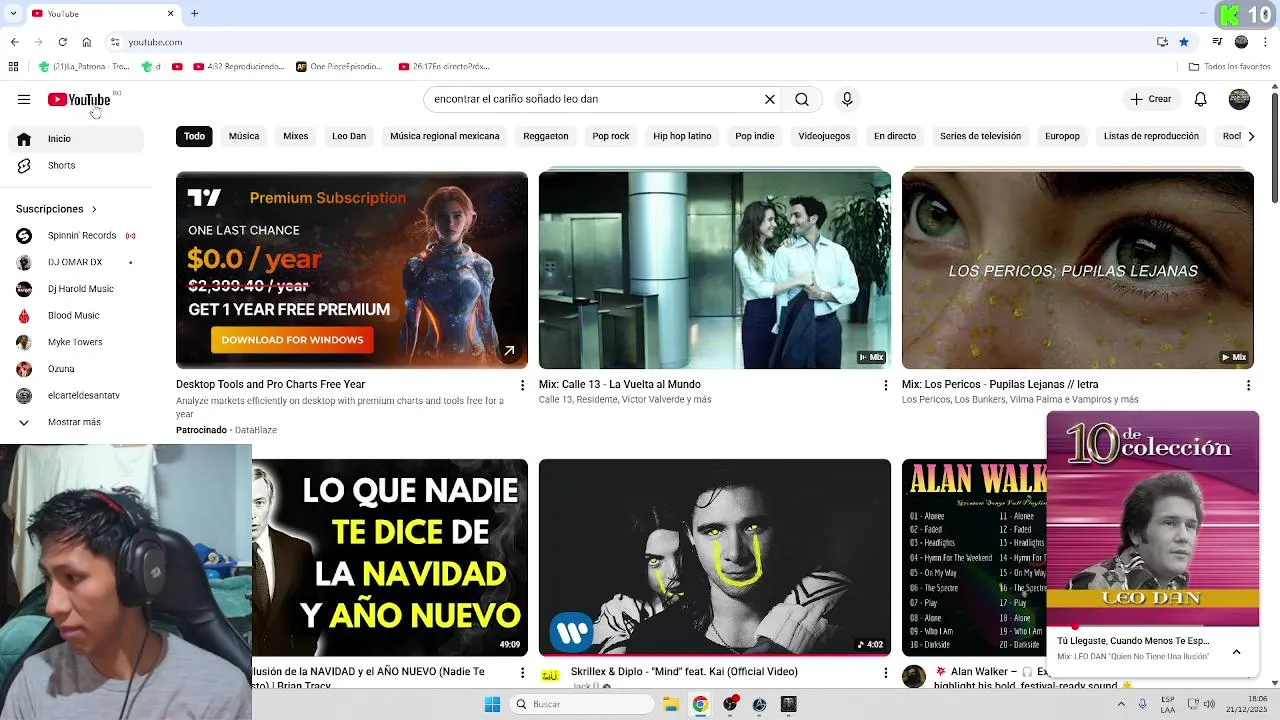The height and width of the screenshot is (720, 1280).
Task: Select the Pop indie chip
Action: pos(755,136)
